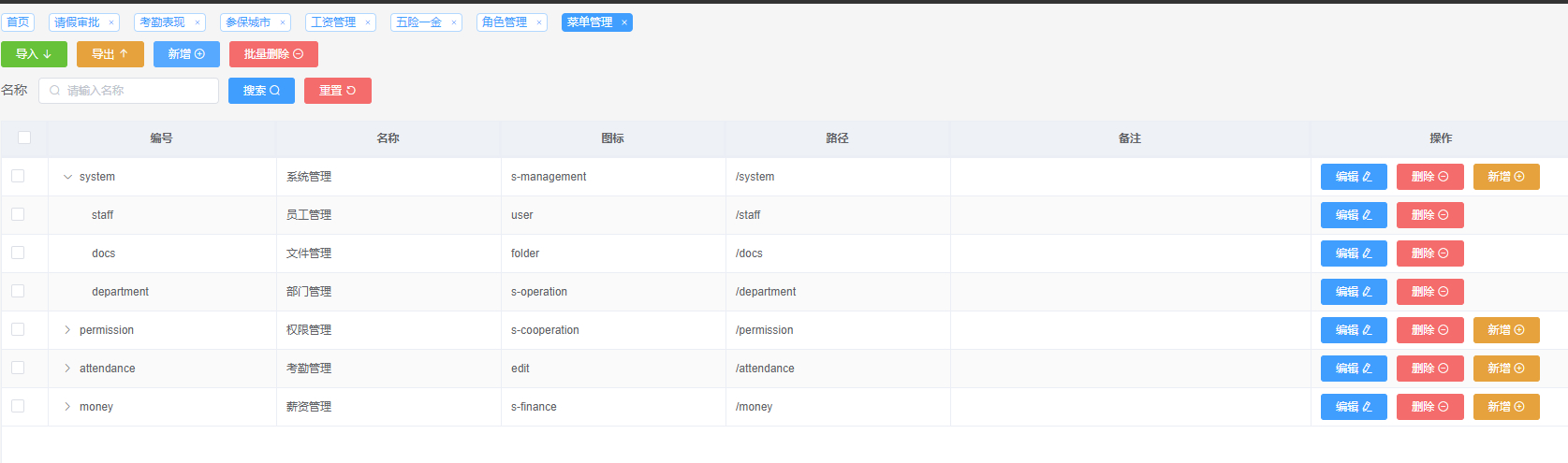Toggle the select-all checkbox in table header
The image size is (1568, 463).
(24, 137)
